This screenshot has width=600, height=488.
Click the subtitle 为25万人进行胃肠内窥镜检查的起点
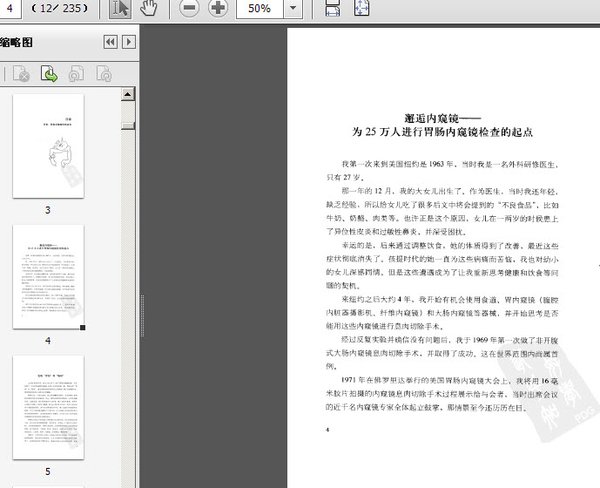pos(442,132)
